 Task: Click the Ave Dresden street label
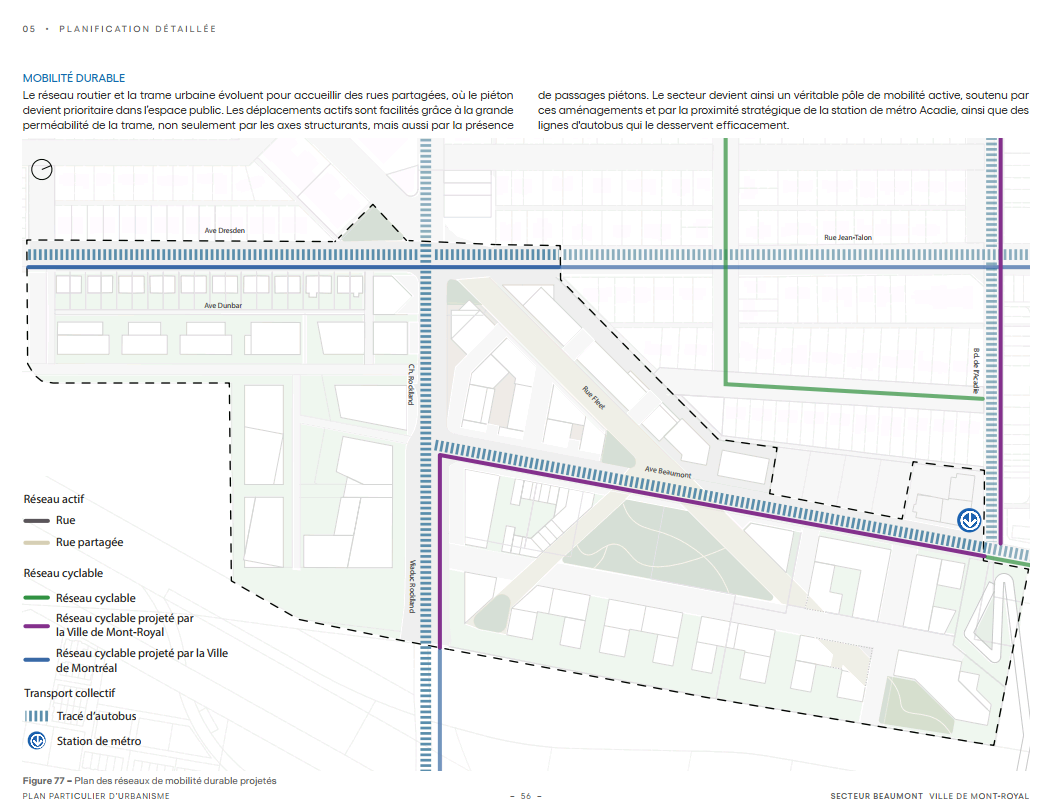tap(224, 230)
